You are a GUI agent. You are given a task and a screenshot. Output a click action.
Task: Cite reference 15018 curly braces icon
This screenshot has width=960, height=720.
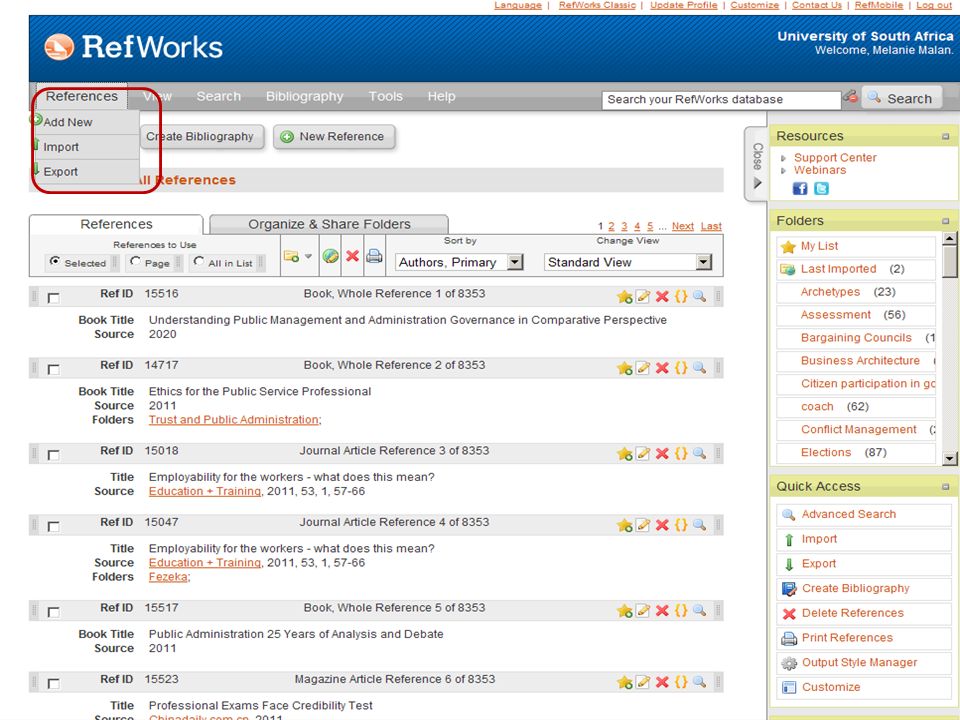pyautogui.click(x=681, y=454)
